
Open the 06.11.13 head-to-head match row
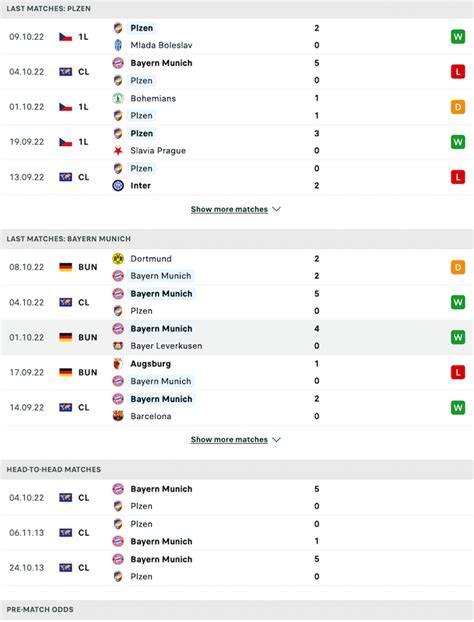tap(237, 533)
